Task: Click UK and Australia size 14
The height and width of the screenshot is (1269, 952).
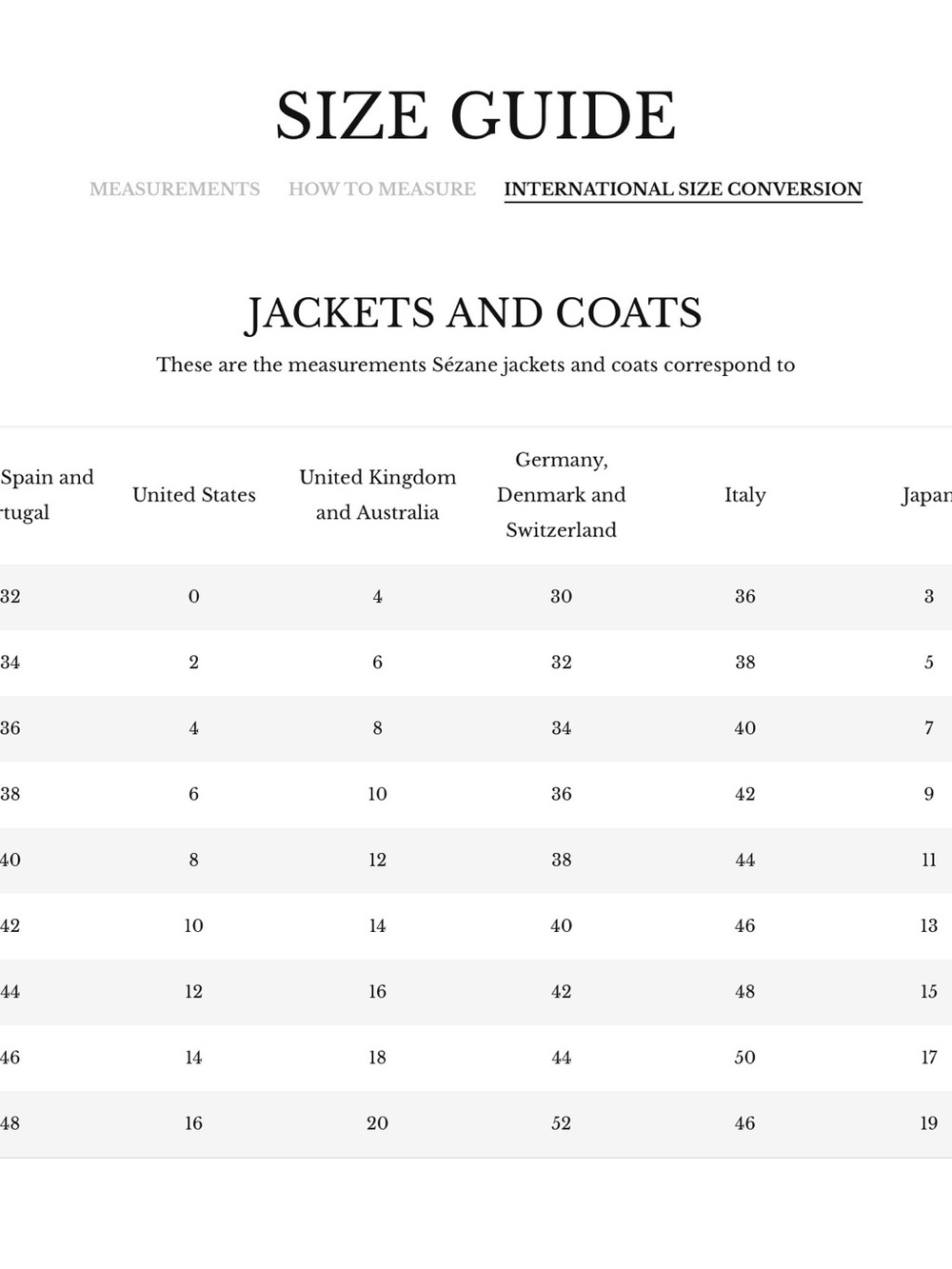Action: click(378, 925)
